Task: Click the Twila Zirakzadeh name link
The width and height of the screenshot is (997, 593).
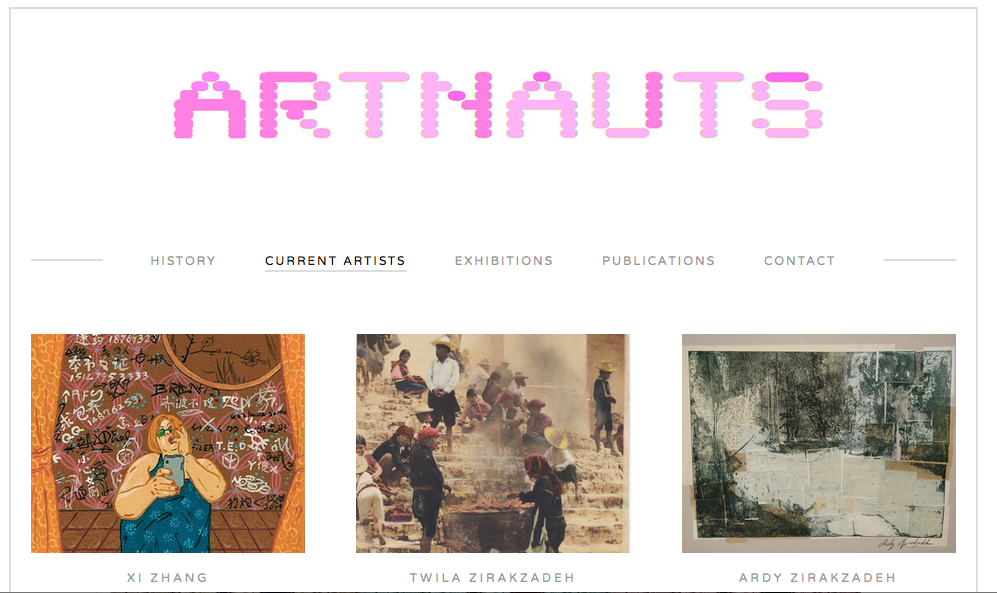Action: pos(492,578)
